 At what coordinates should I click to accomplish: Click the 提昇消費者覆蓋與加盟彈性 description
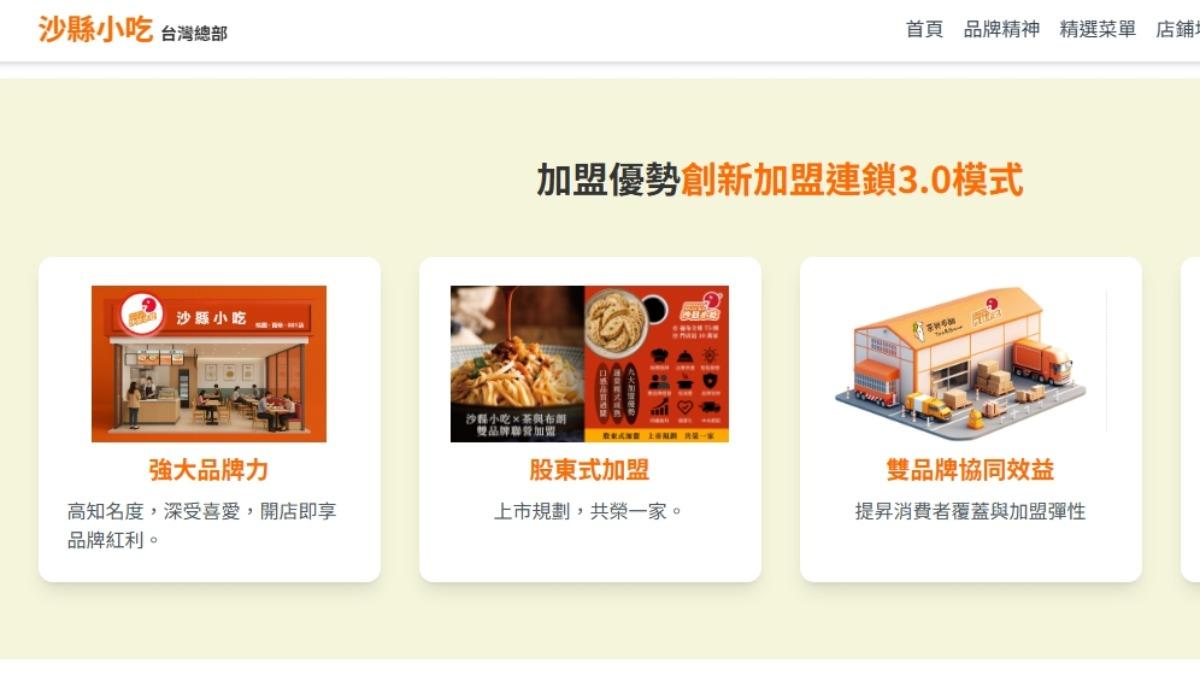[970, 512]
